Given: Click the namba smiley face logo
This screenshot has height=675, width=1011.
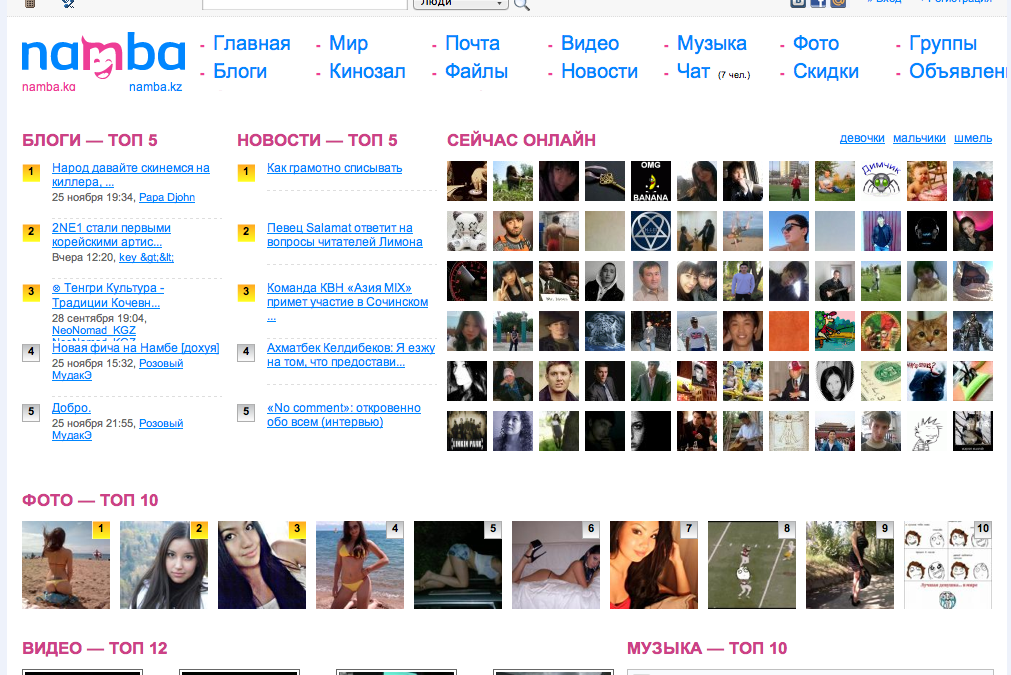Looking at the screenshot, I should coord(103,57).
